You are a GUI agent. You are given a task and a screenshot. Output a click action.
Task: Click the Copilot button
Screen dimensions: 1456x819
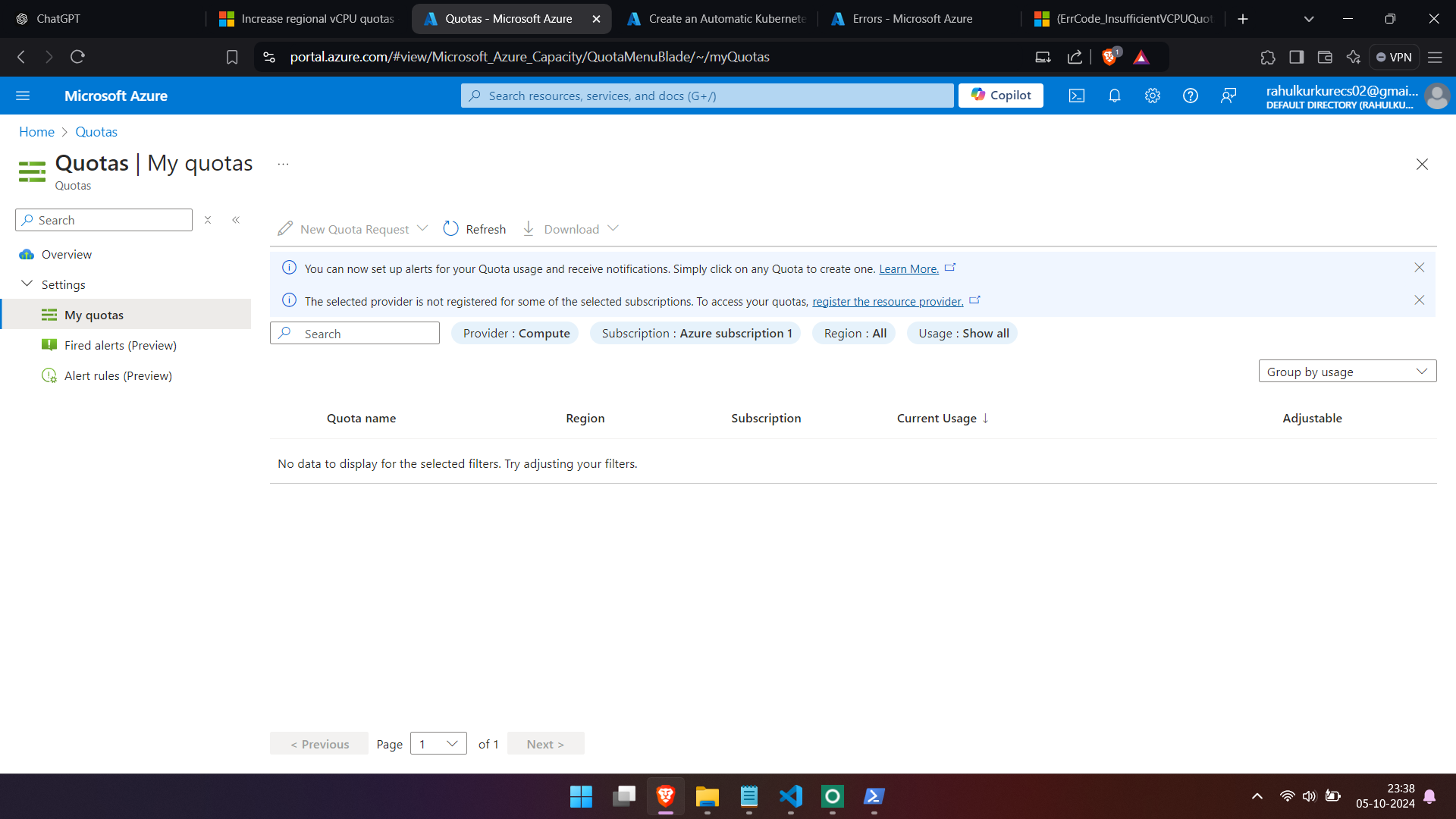(x=1000, y=96)
